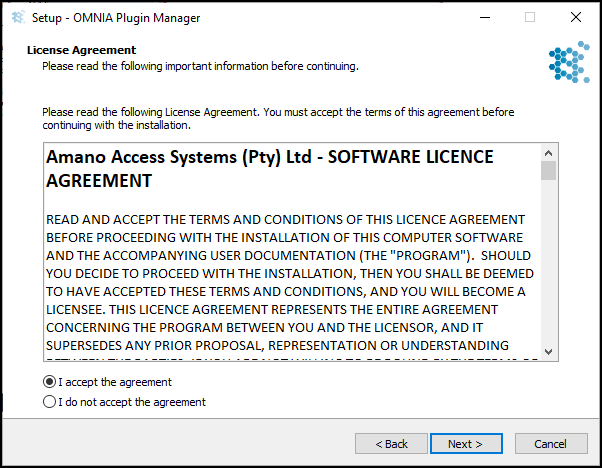Click the 'License Agreement' heading

coord(81,50)
